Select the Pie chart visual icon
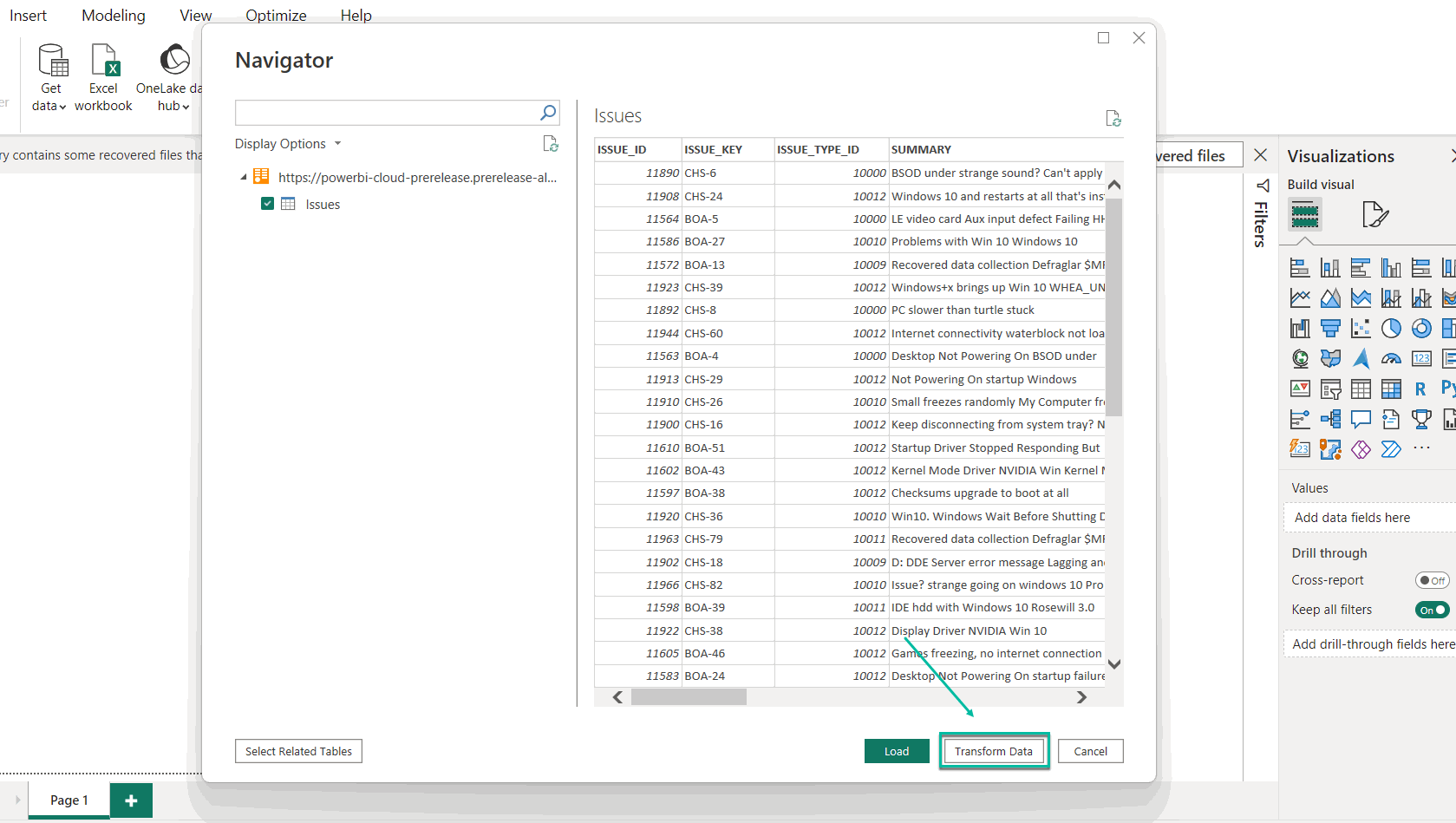Viewport: 1456px width, 823px height. [1391, 329]
